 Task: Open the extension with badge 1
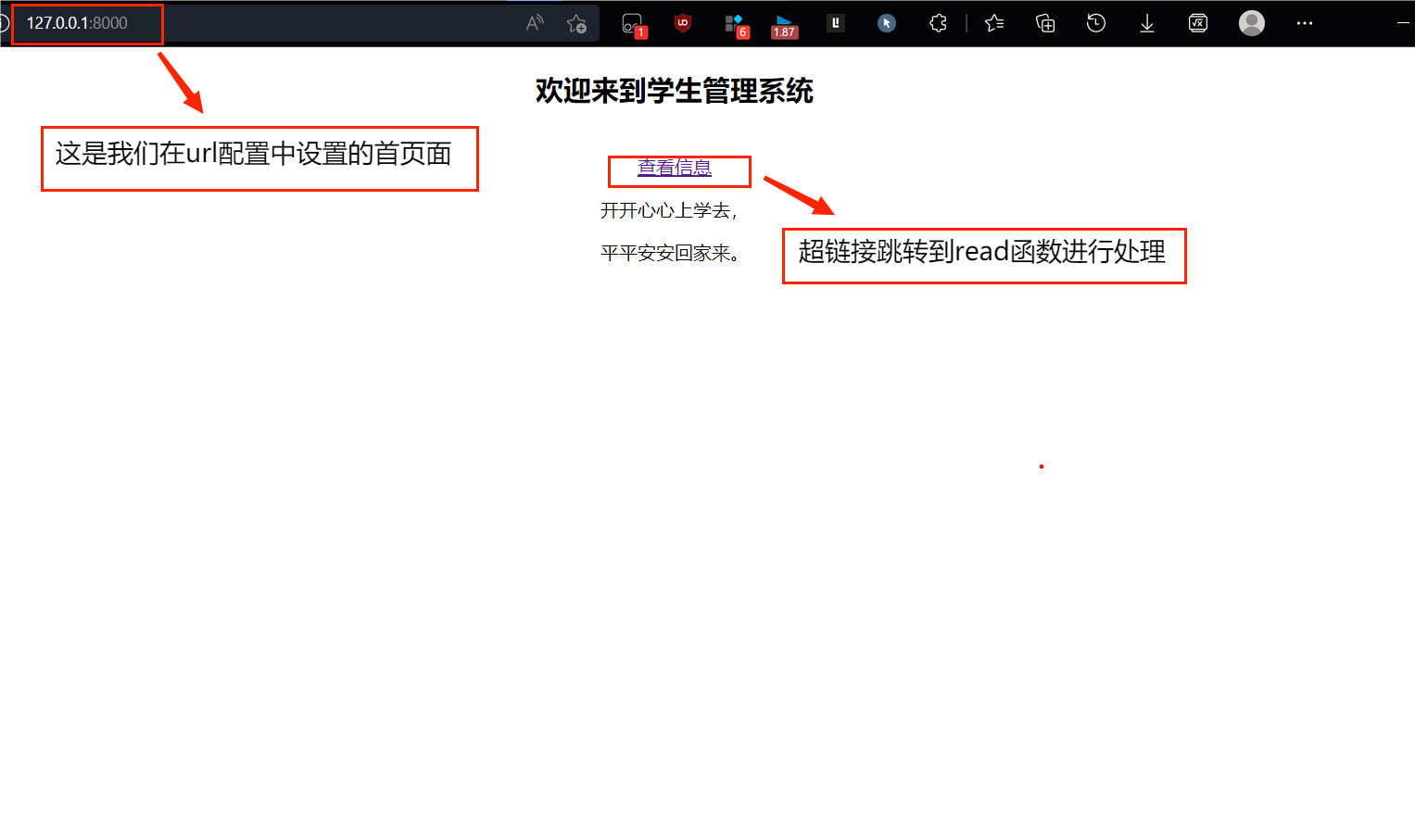point(632,23)
